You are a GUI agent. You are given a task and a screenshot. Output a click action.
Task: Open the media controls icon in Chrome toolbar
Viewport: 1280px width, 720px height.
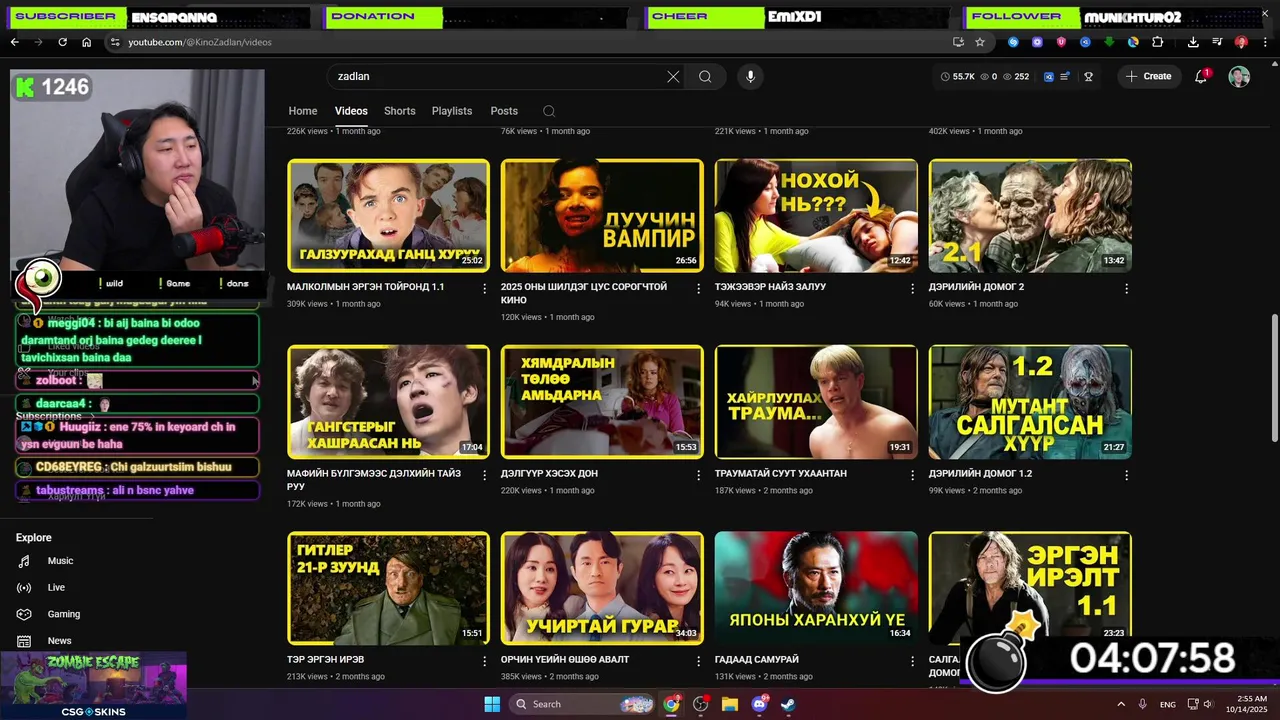pos(1217,42)
